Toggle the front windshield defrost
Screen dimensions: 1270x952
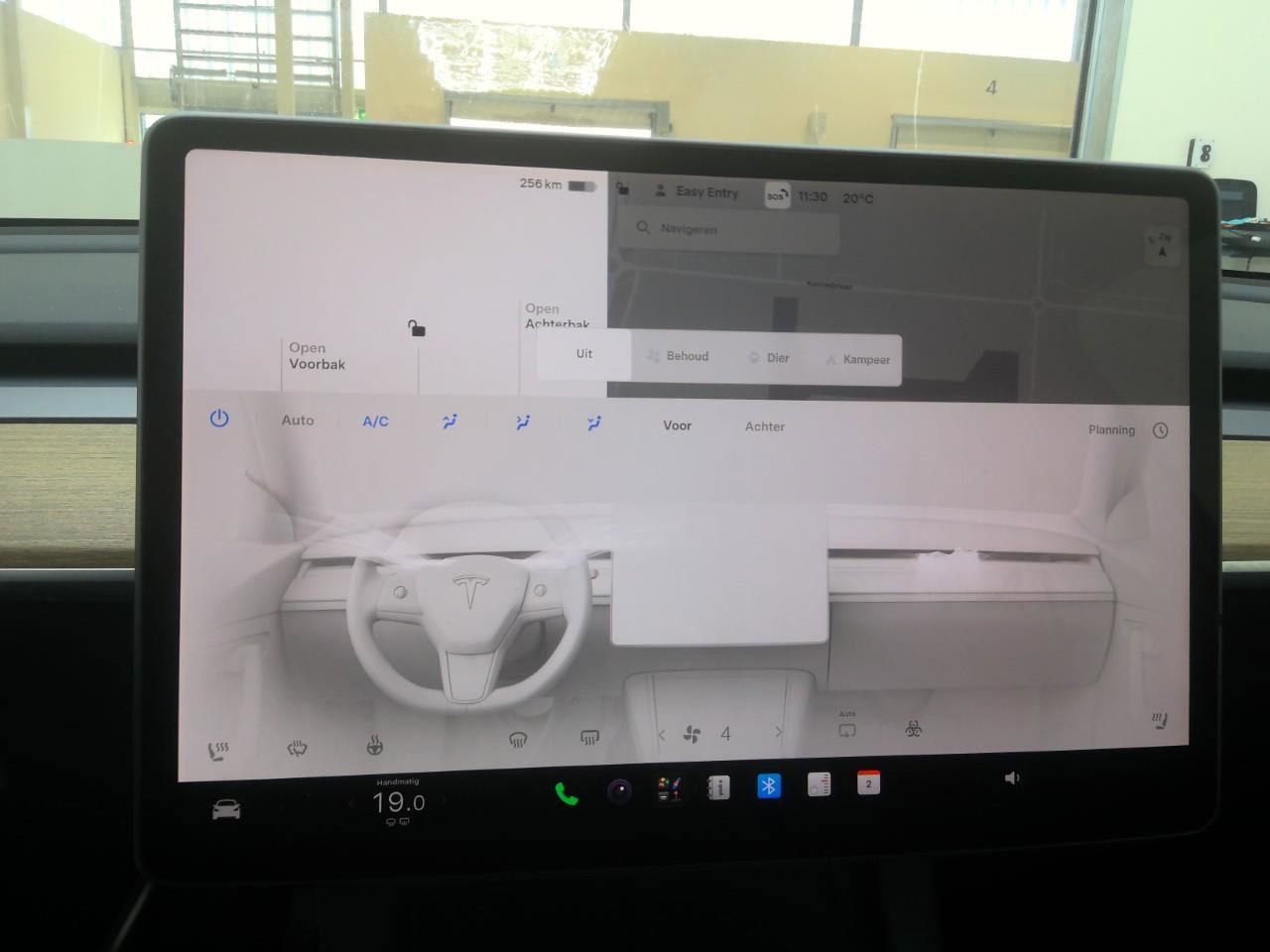[x=517, y=739]
